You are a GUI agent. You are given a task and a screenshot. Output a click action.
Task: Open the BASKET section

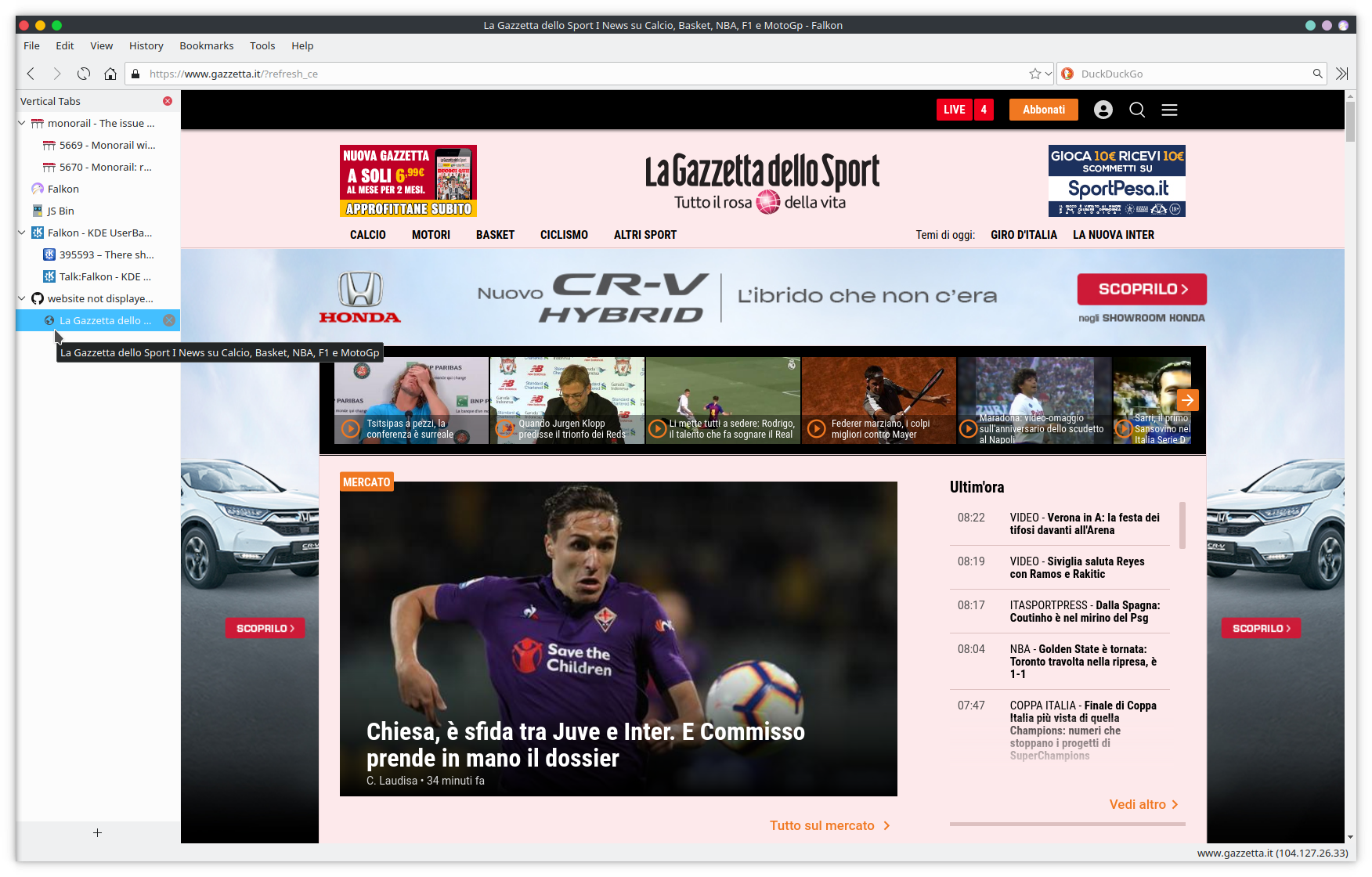point(495,235)
